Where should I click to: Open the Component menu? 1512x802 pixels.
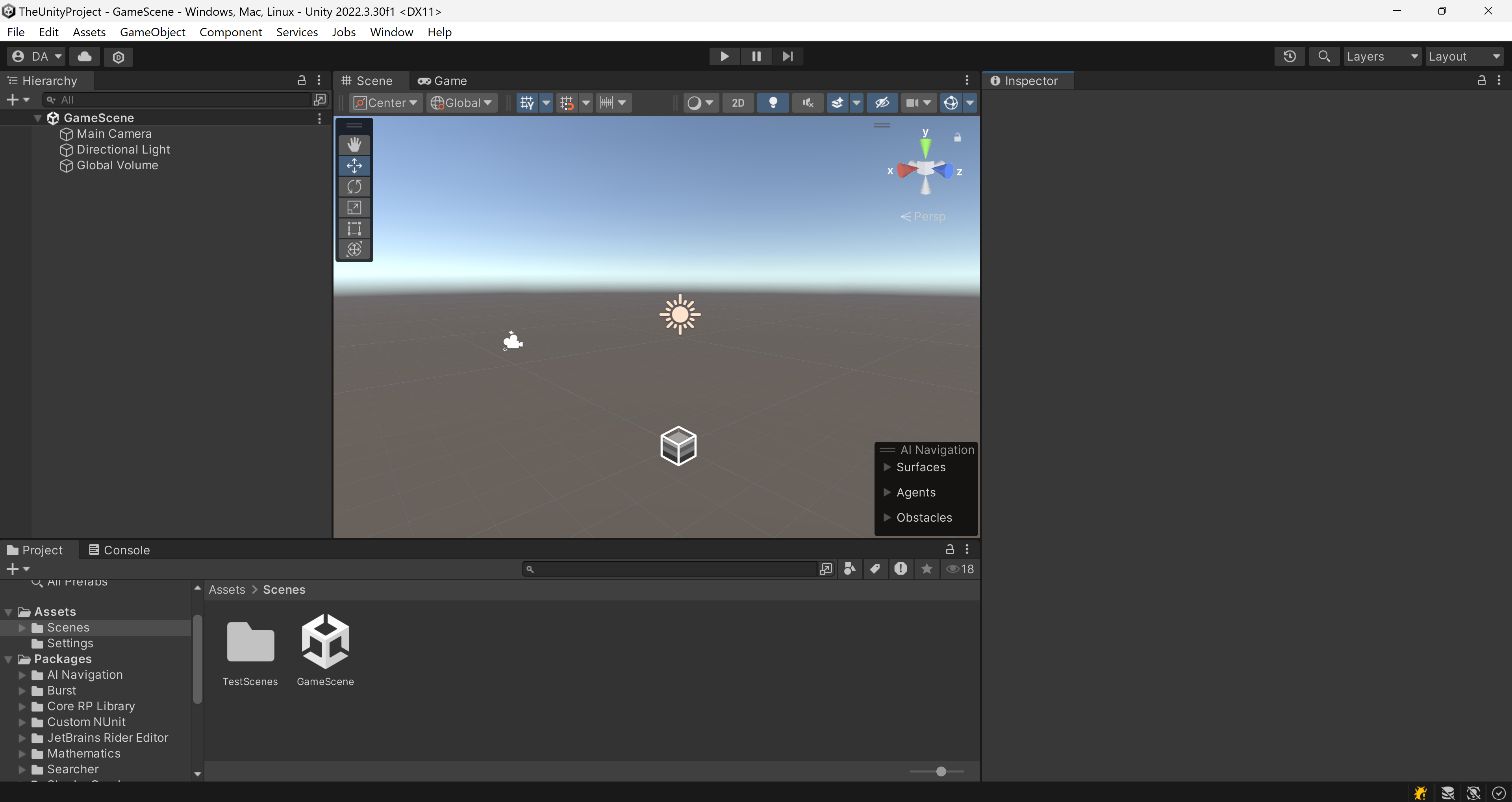pos(231,32)
